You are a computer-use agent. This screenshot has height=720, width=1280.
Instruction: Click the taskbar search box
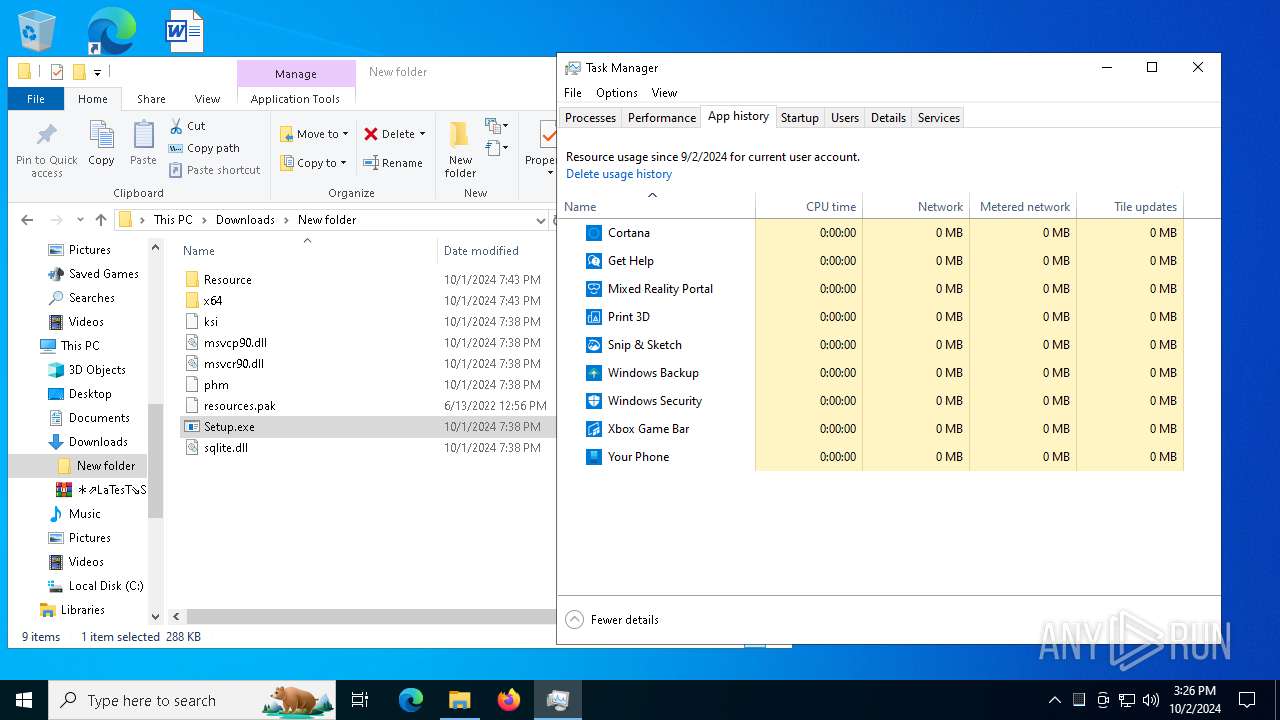(192, 700)
